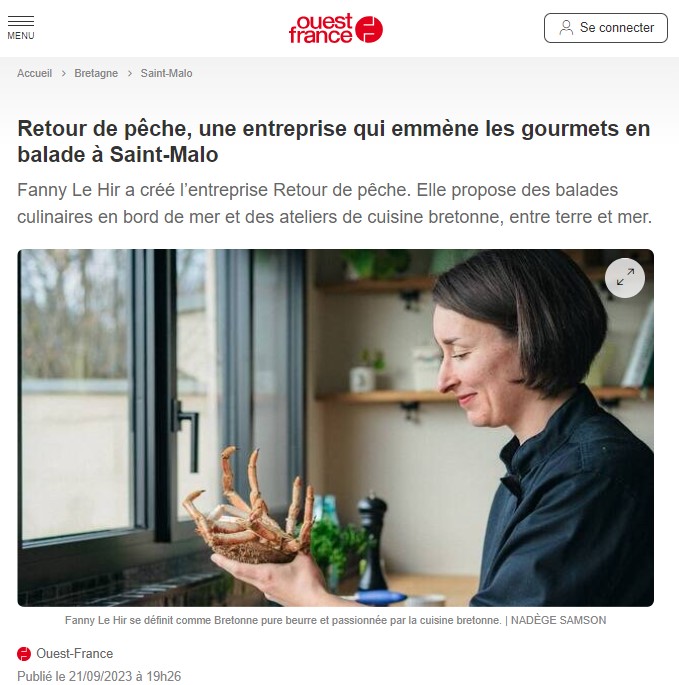Click the Se connecter button
679x685 pixels.
pos(606,28)
